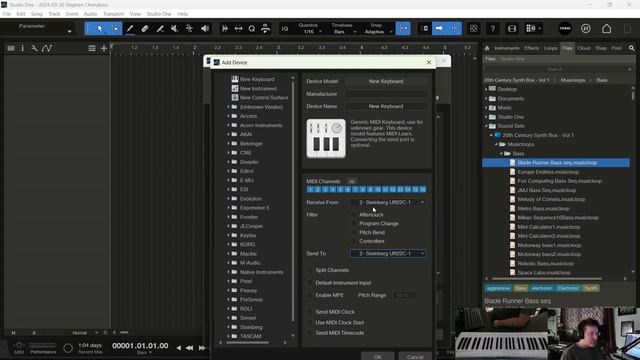Viewport: 640px width, 360px height.
Task: Check Enable MPE option
Action: click(x=310, y=295)
